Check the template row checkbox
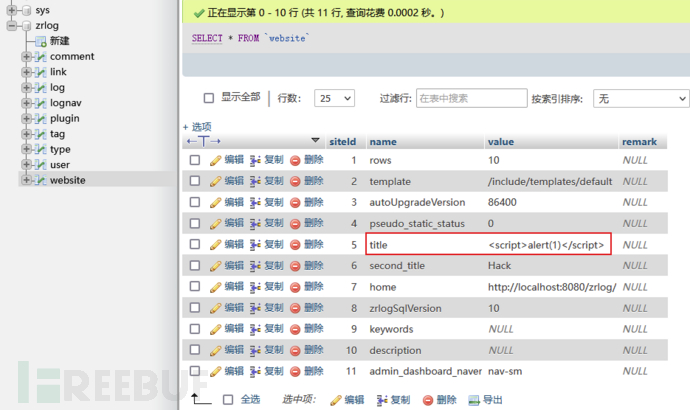Screen dimensions: 690x410 195,181
